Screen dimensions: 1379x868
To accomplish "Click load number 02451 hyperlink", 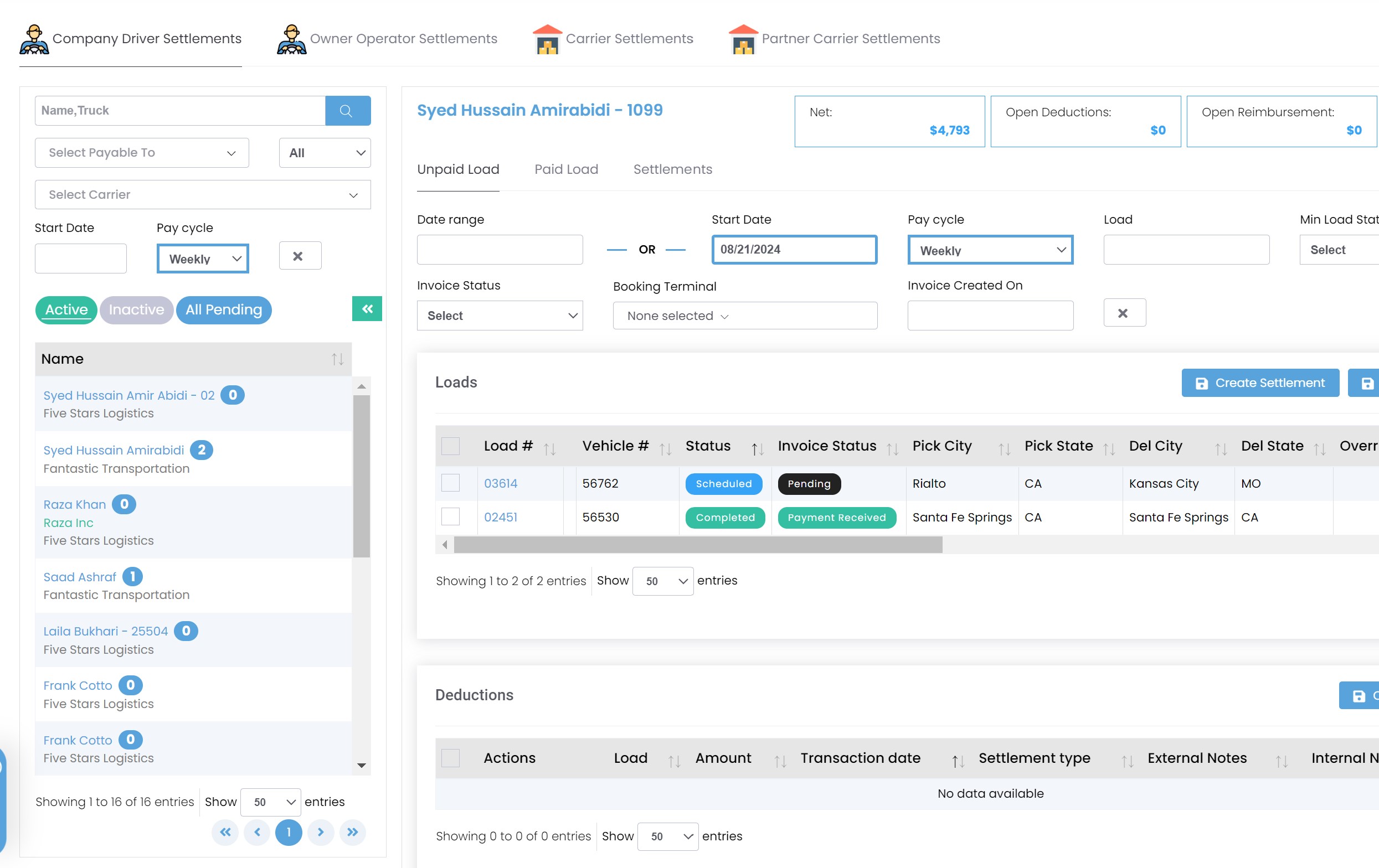I will 500,517.
